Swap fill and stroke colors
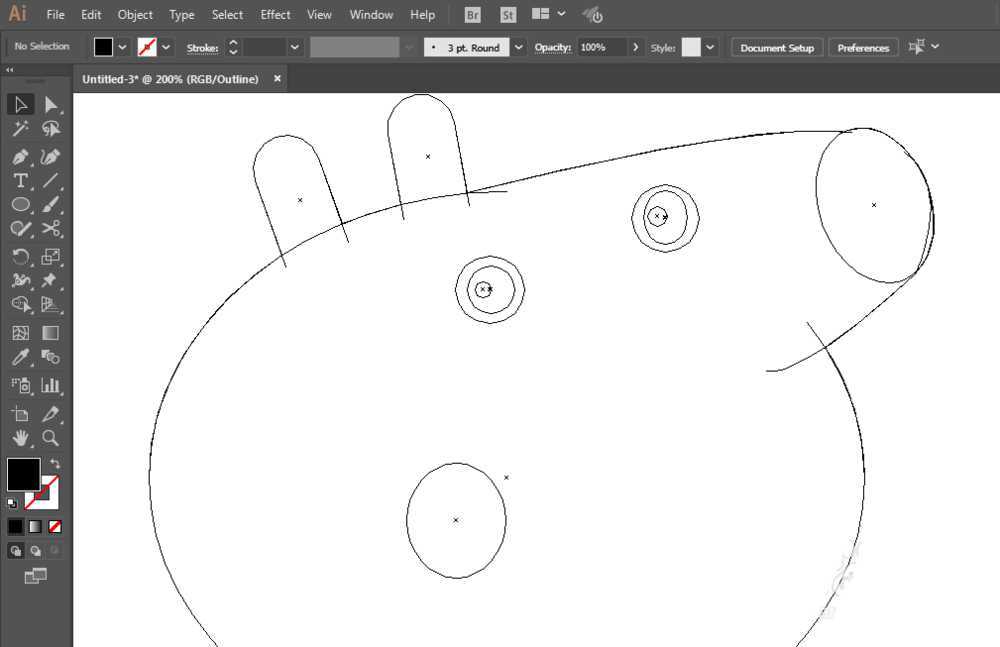Screen dimensions: 1000x647 tap(55, 464)
